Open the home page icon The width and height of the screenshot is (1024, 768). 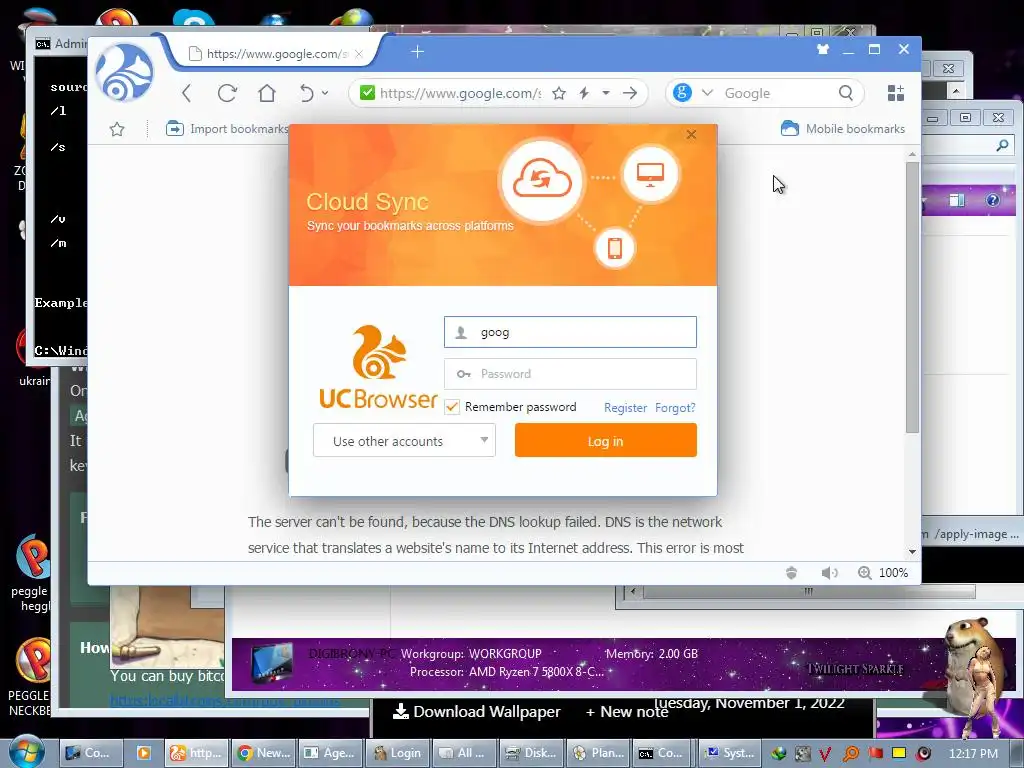pos(266,93)
